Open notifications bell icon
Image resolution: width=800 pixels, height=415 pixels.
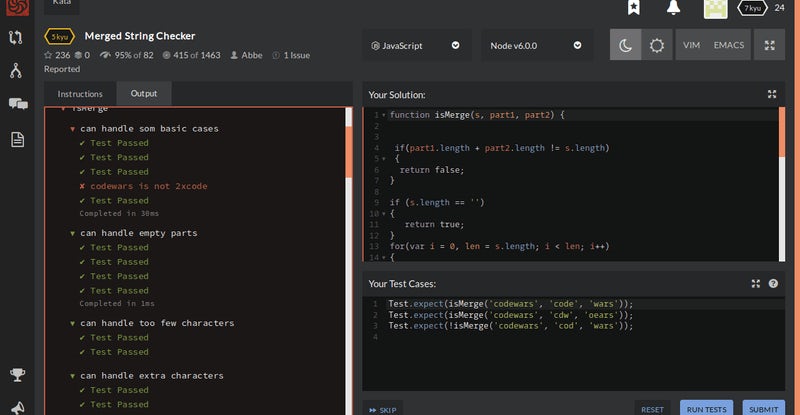pos(674,8)
